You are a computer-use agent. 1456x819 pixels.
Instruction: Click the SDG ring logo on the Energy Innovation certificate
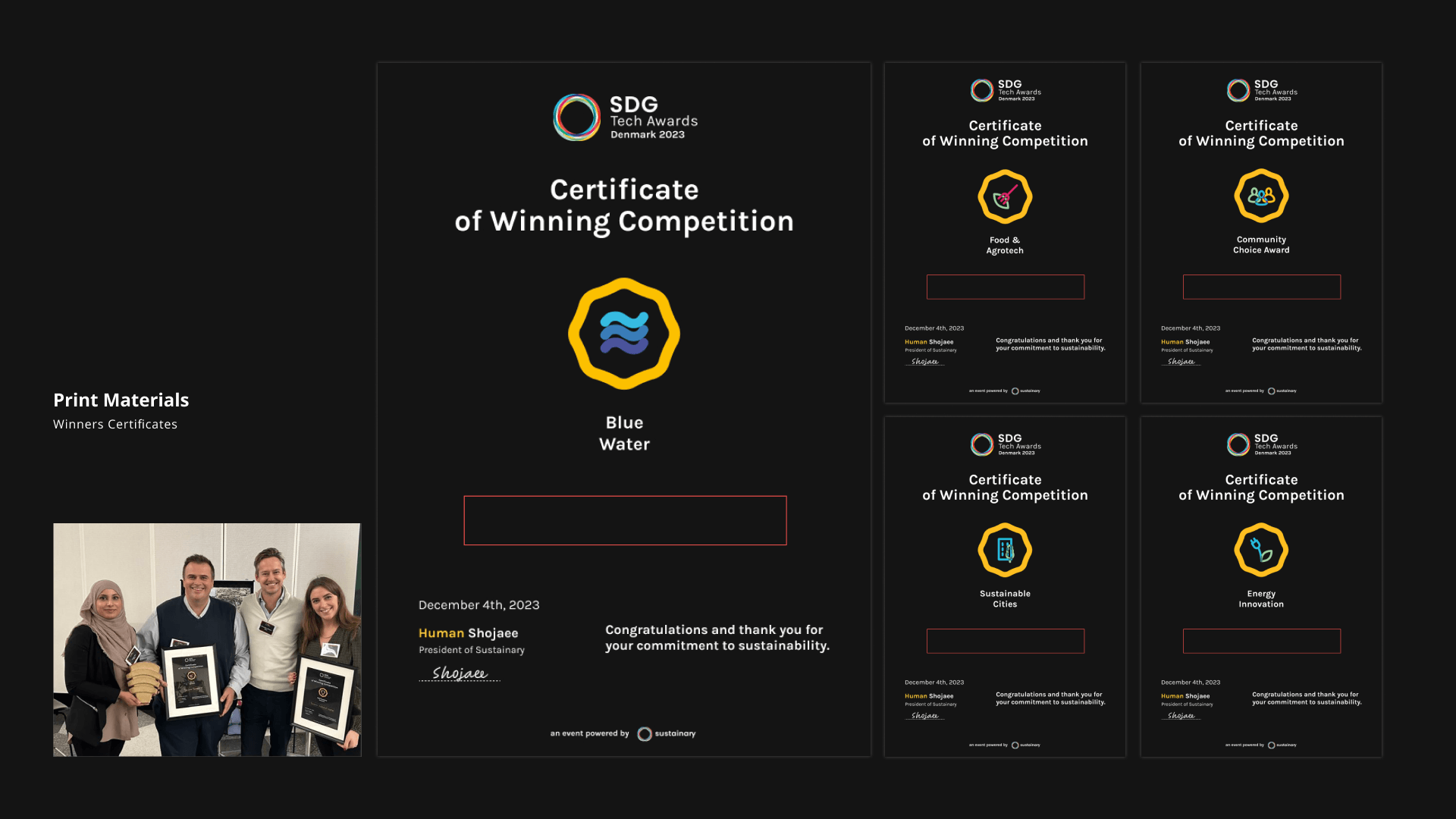click(x=1238, y=444)
